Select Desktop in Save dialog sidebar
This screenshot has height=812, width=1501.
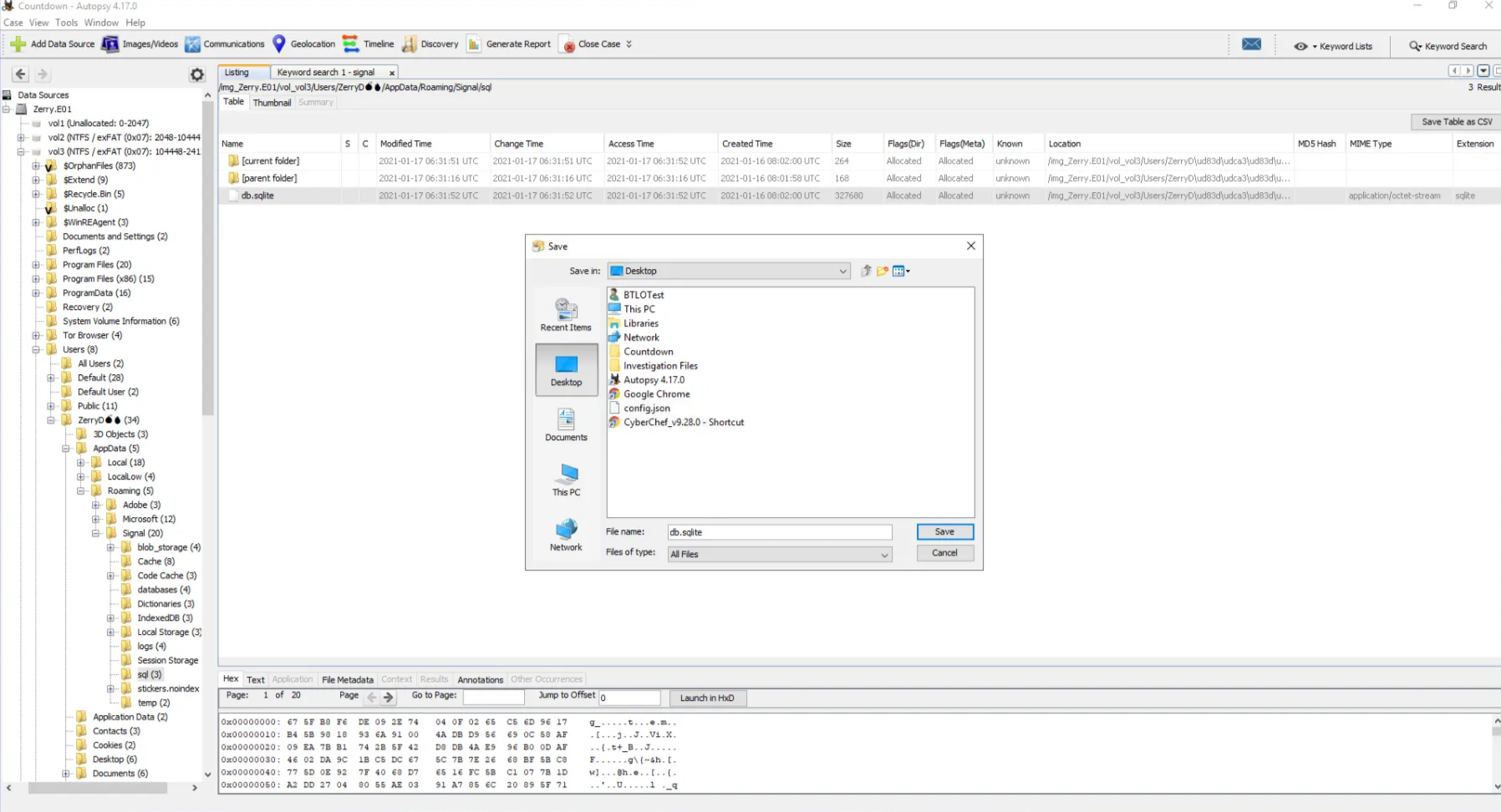[x=566, y=370]
